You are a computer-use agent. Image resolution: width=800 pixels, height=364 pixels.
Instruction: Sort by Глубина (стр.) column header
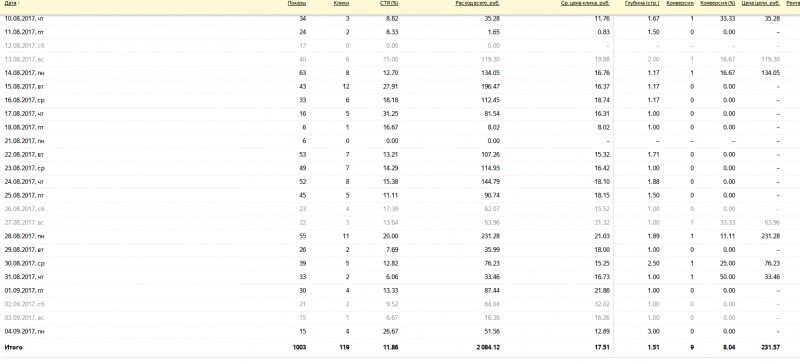point(642,3)
